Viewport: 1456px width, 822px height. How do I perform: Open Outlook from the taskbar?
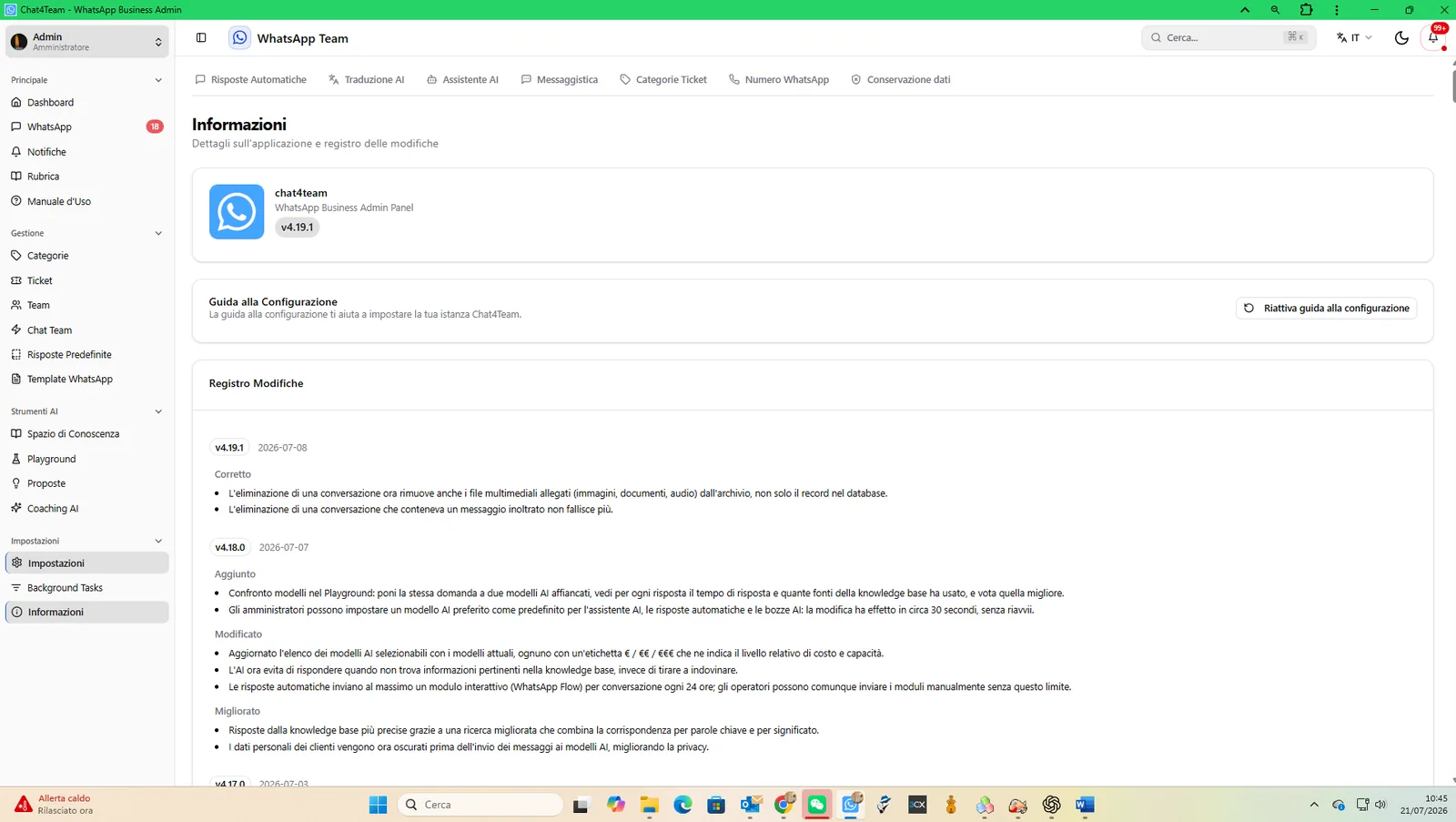click(x=751, y=805)
